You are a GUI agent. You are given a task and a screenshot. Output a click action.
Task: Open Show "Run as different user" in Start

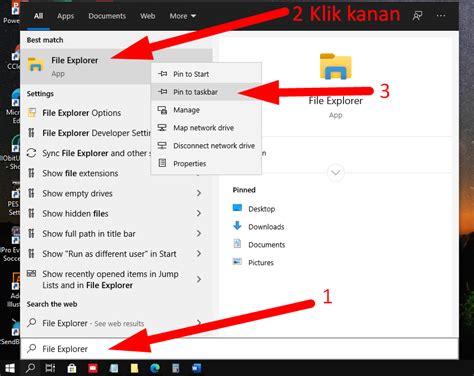[x=115, y=254]
